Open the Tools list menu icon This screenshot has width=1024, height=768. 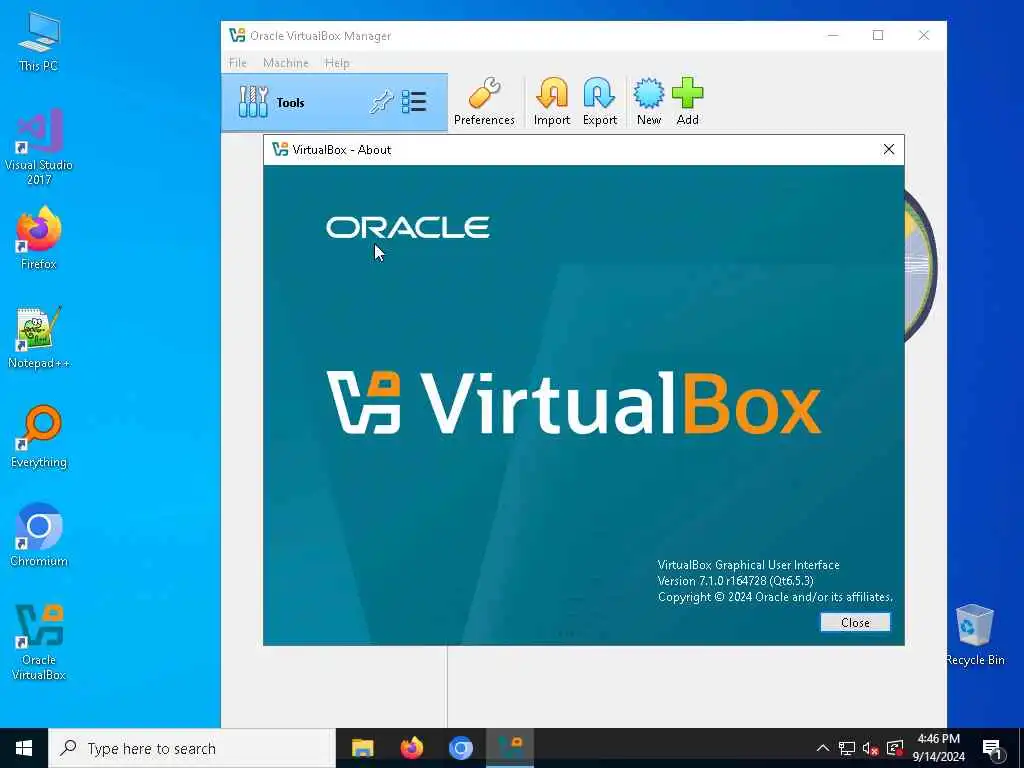(414, 103)
